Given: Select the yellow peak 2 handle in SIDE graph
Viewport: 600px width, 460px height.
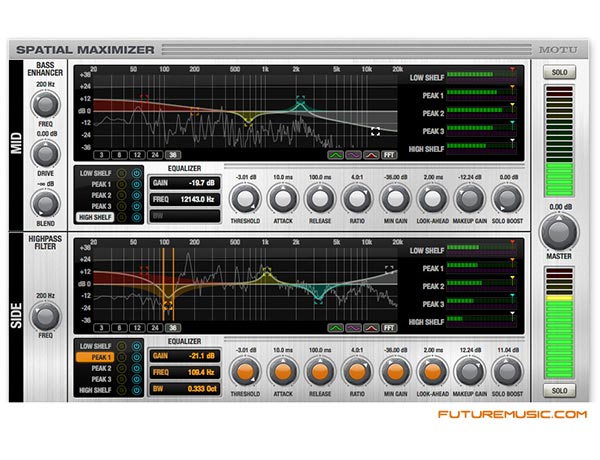Looking at the screenshot, I should pyautogui.click(x=266, y=270).
